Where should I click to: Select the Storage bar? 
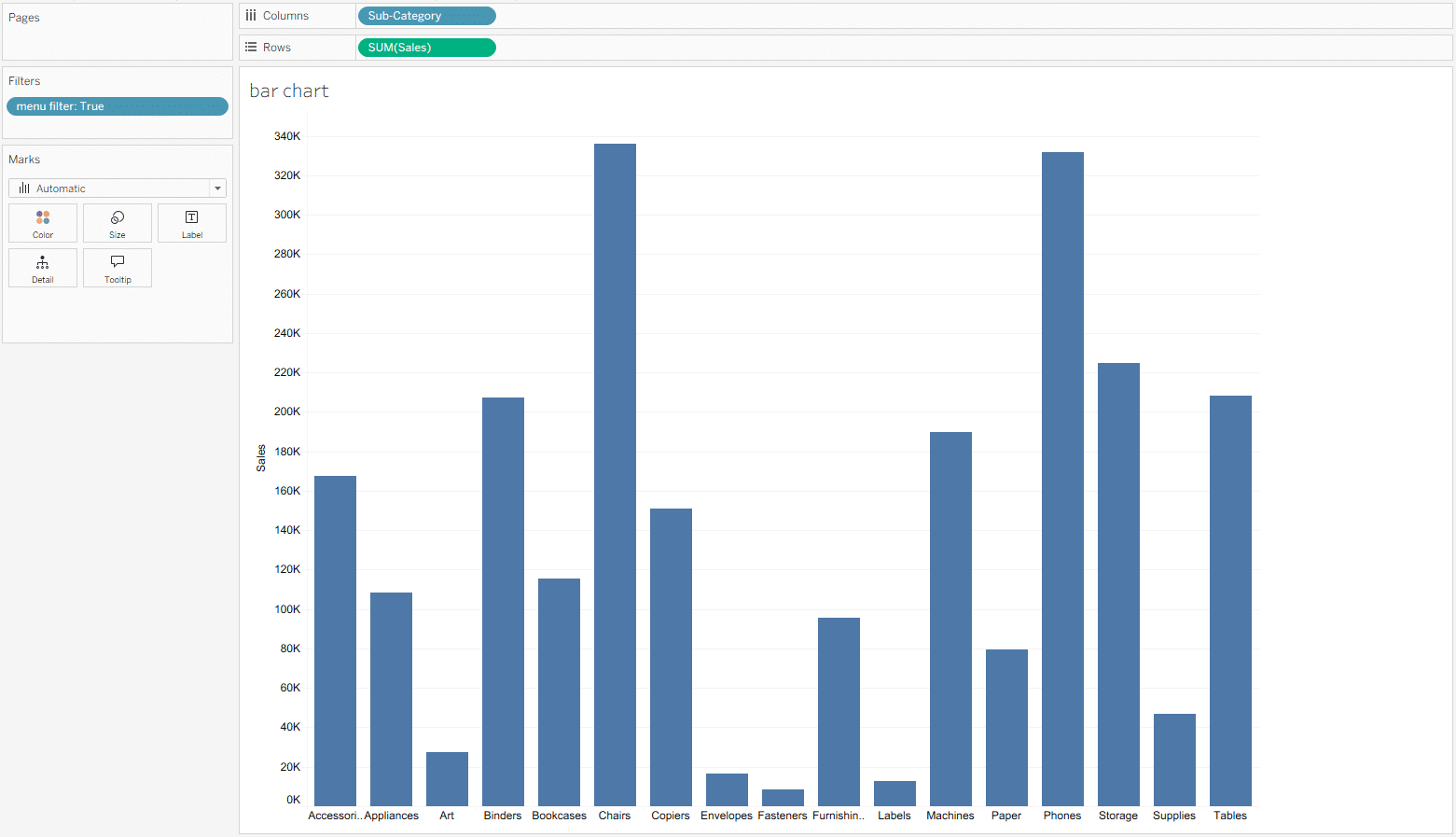pos(1118,584)
